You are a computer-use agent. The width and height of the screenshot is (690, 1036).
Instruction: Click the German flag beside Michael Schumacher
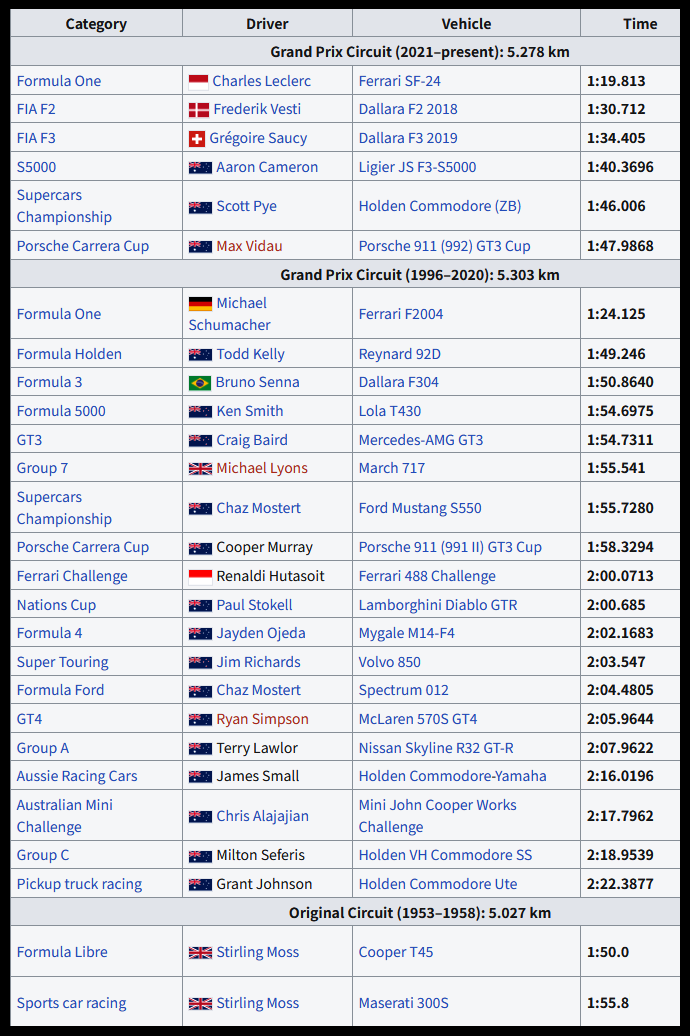pyautogui.click(x=200, y=304)
